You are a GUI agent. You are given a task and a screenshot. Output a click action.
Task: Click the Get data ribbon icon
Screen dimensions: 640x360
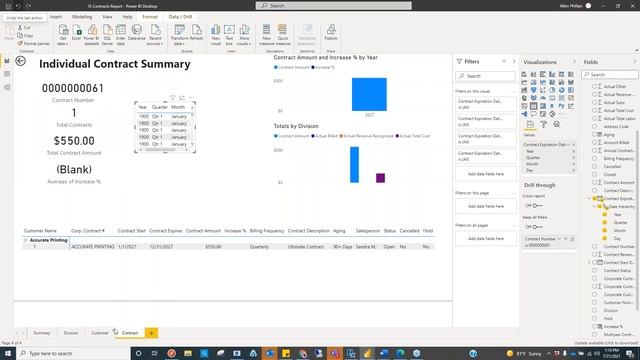[x=63, y=30]
